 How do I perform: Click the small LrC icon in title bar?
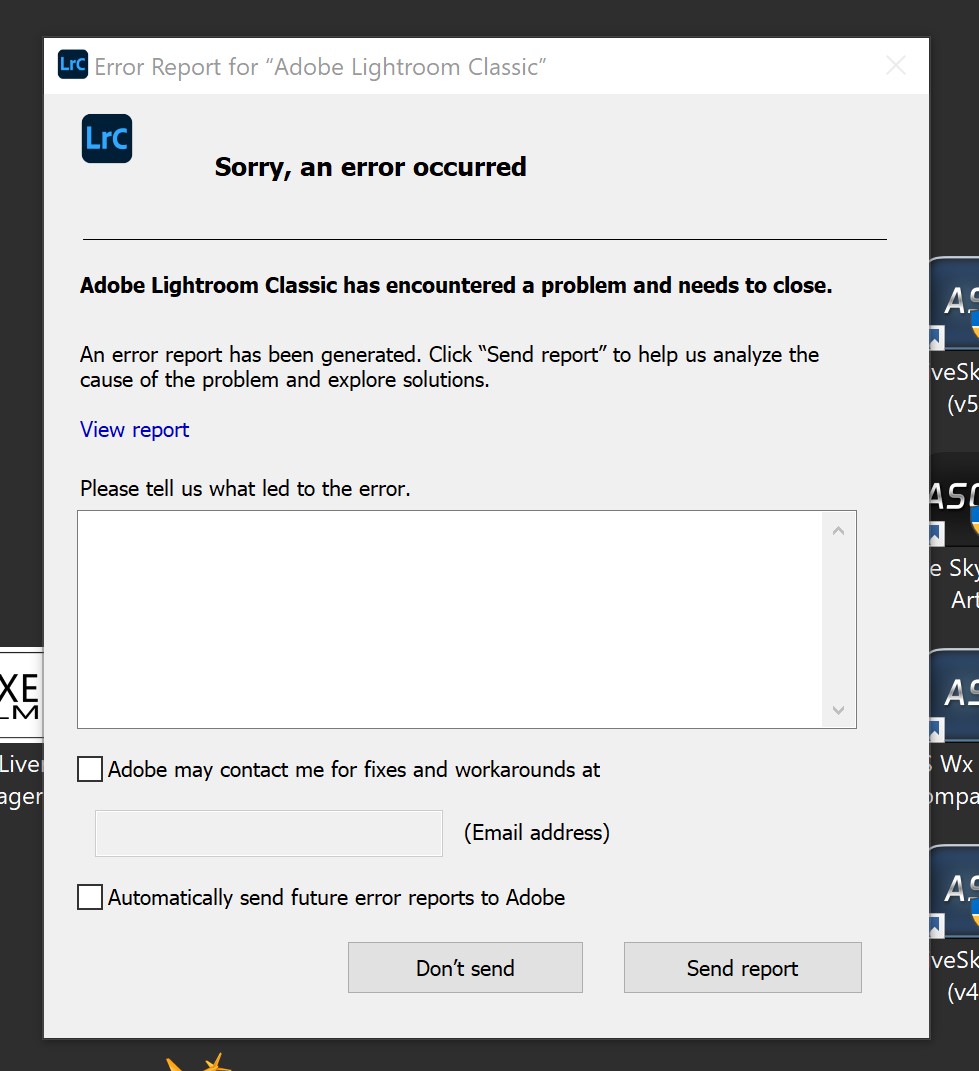(x=73, y=65)
